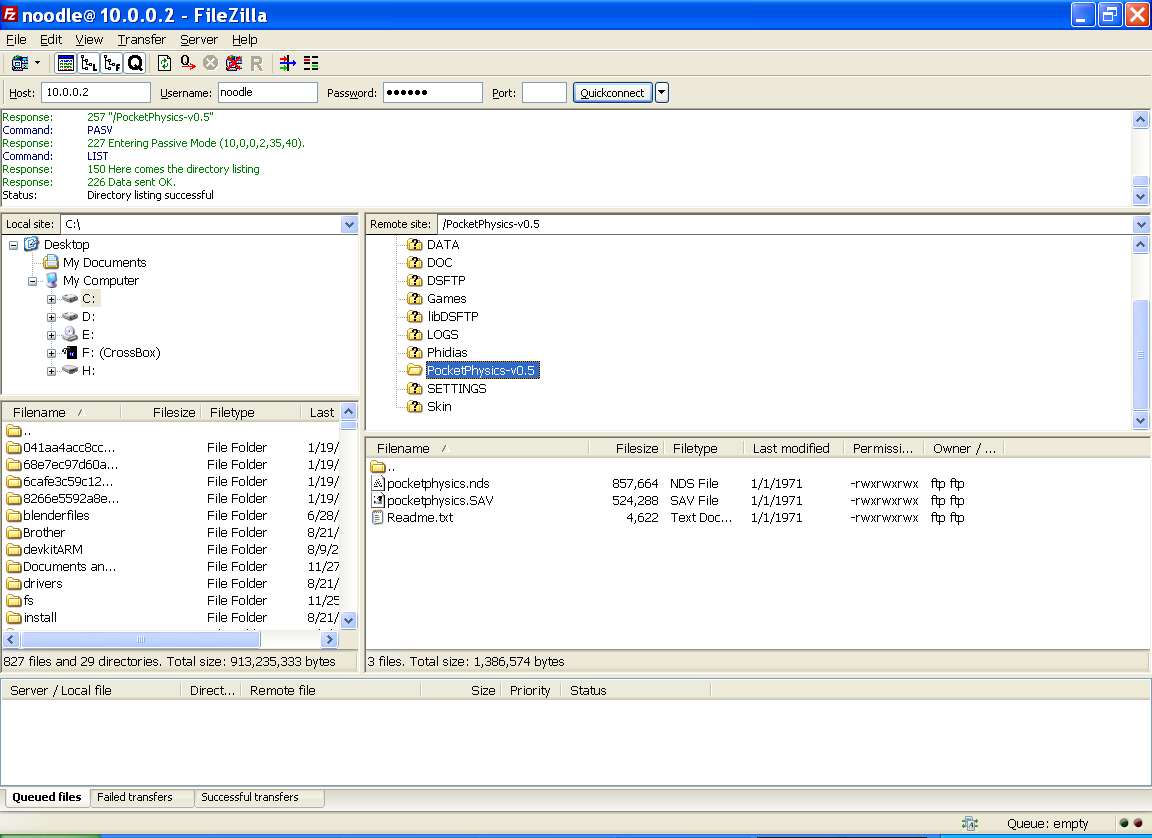
Task: Open the Quickconnect history dropdown
Action: 660,92
